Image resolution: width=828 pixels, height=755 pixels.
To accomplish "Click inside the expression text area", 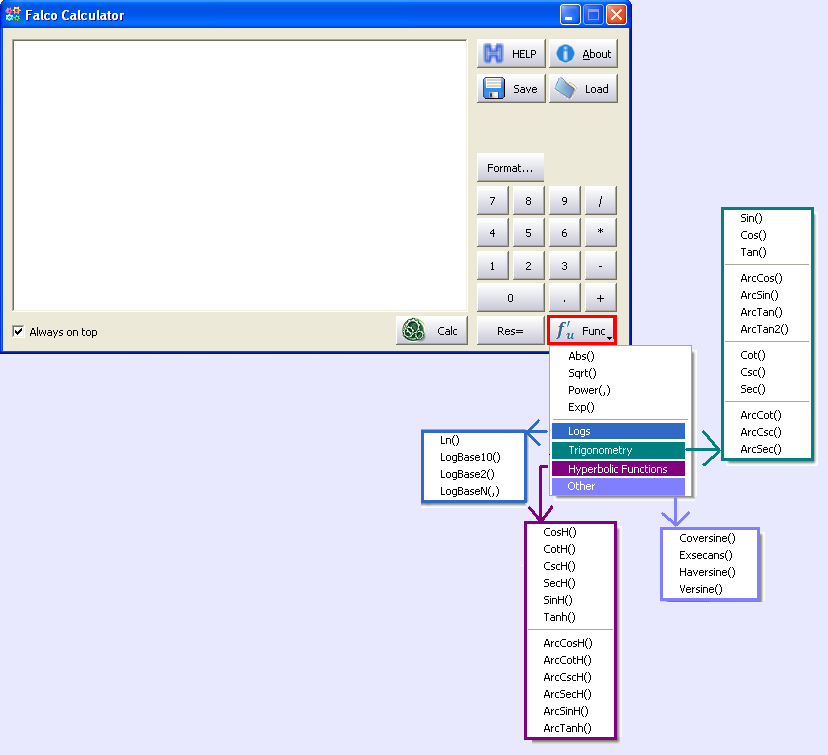I will point(240,175).
